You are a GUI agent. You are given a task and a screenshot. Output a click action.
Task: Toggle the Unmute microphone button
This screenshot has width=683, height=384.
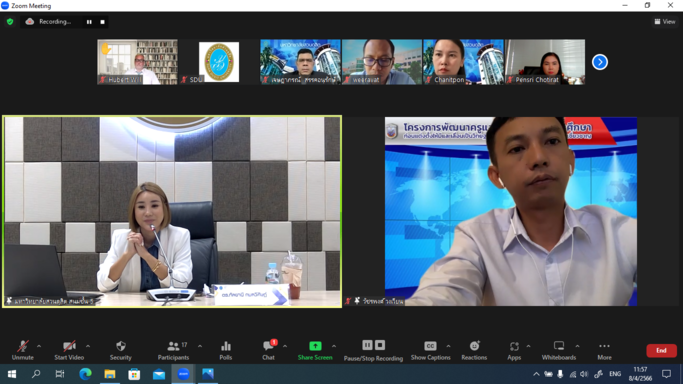(x=23, y=350)
